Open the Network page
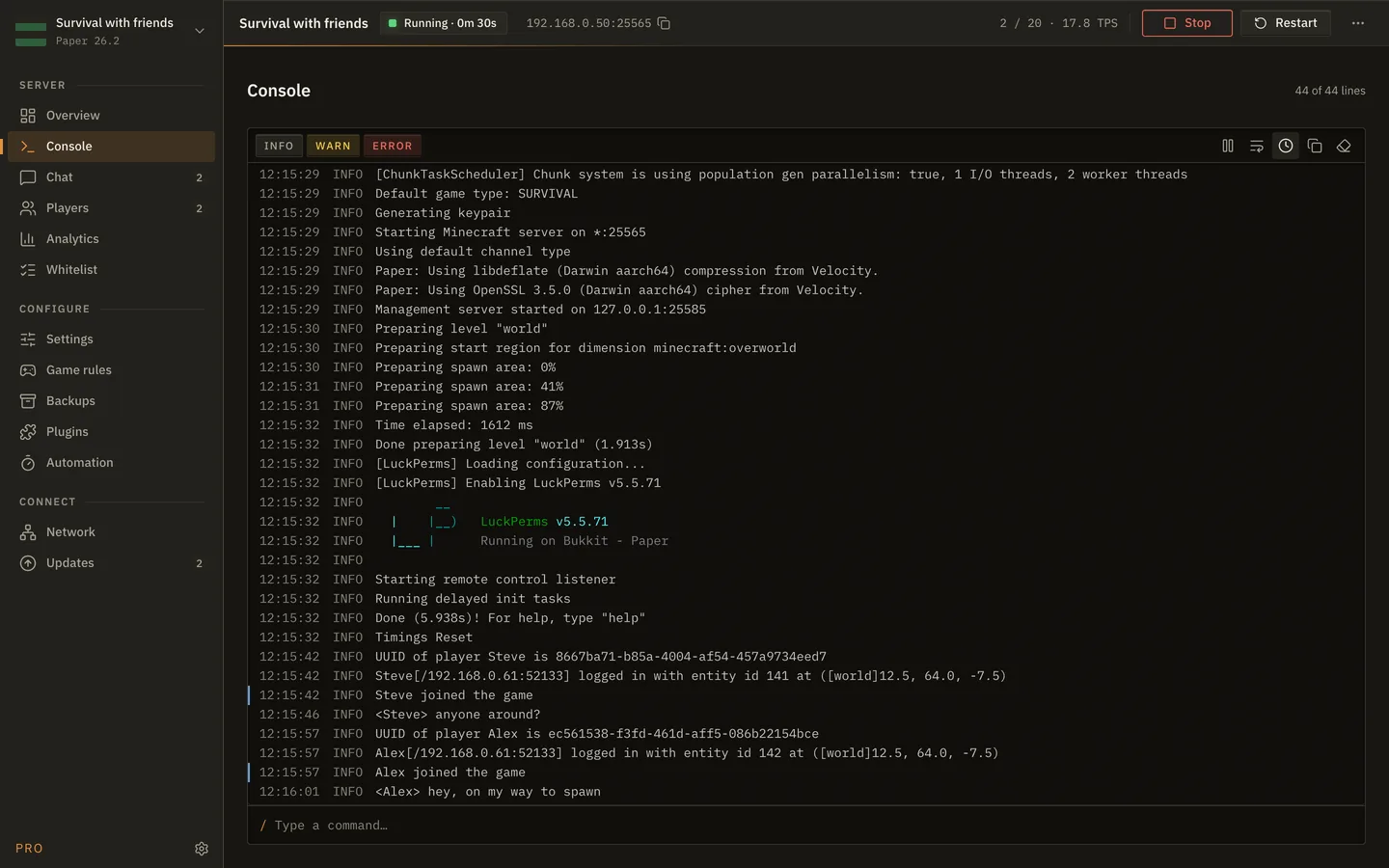Viewport: 1389px width, 868px height. (111, 532)
